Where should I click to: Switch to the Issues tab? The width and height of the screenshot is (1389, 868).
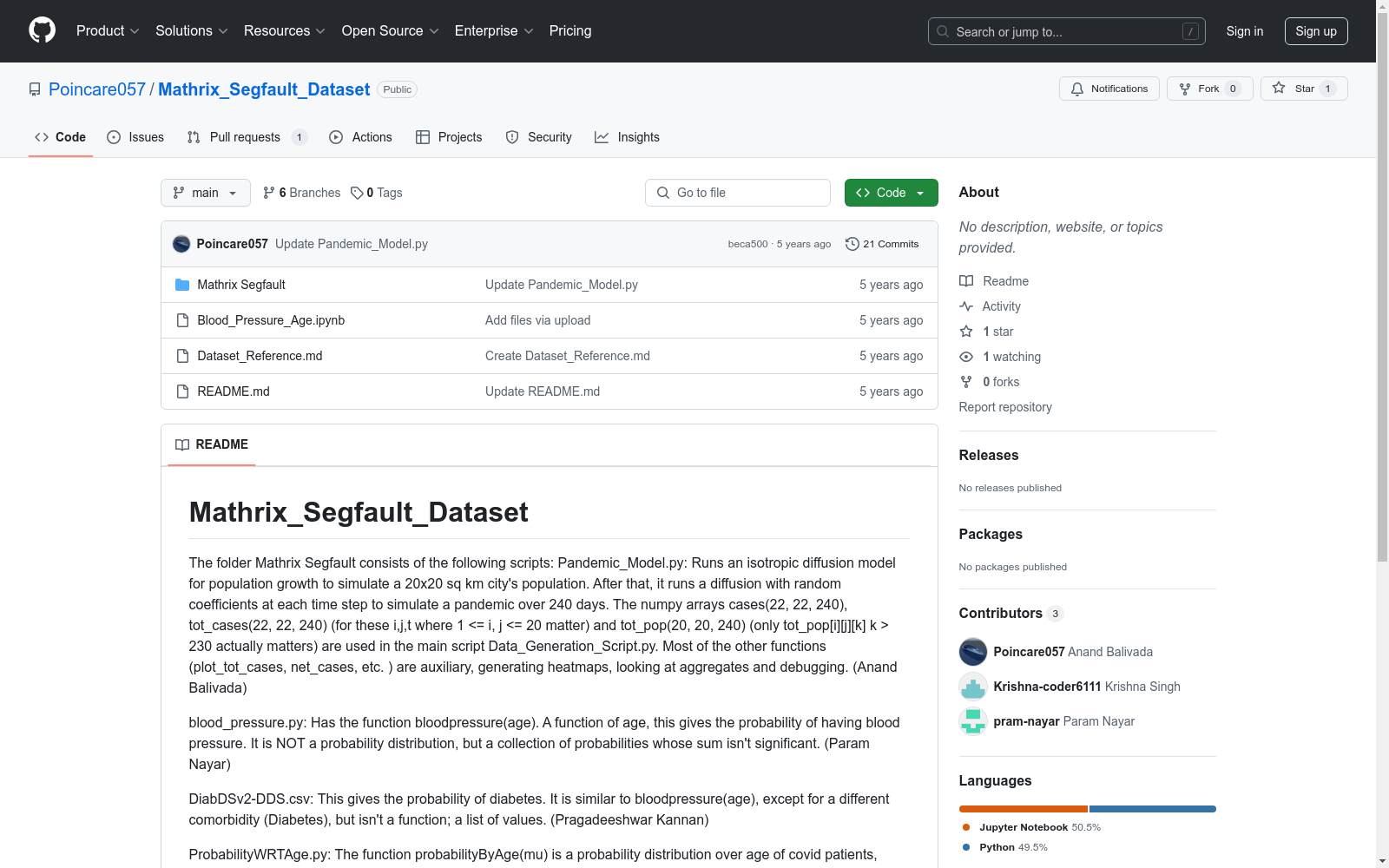coord(135,137)
